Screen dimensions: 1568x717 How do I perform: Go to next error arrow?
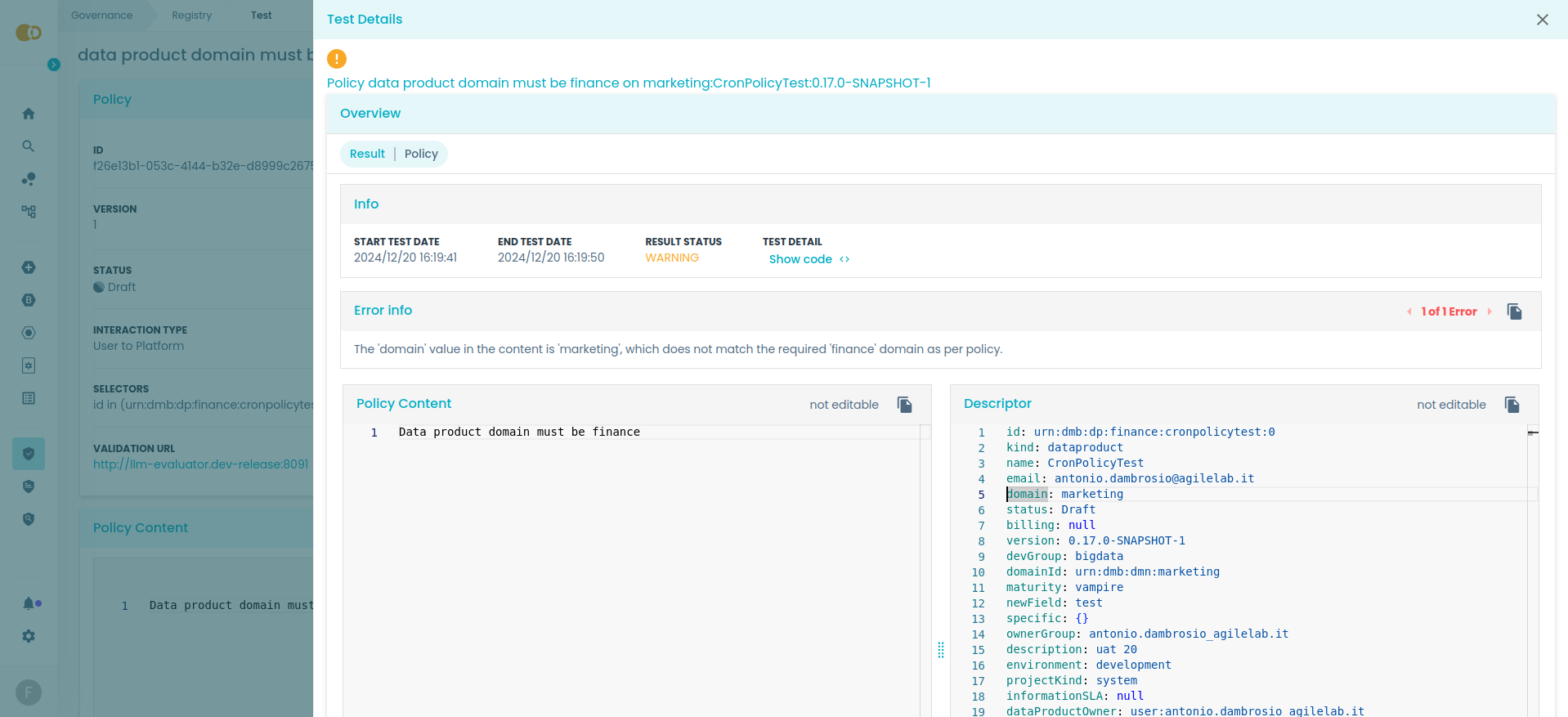pyautogui.click(x=1490, y=311)
